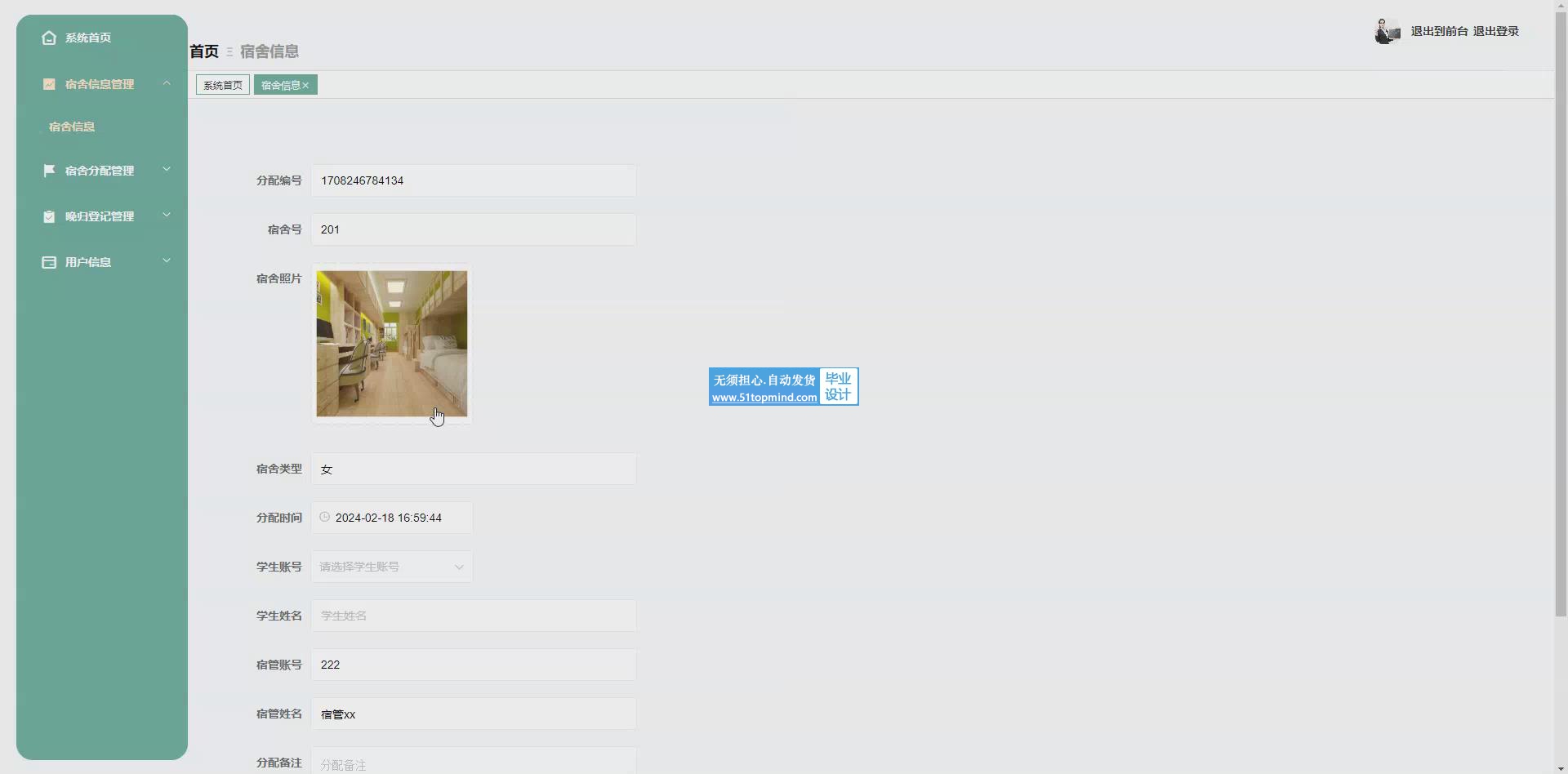This screenshot has height=774, width=1568.
Task: Click the dormitory photo thumbnail
Action: (x=392, y=344)
